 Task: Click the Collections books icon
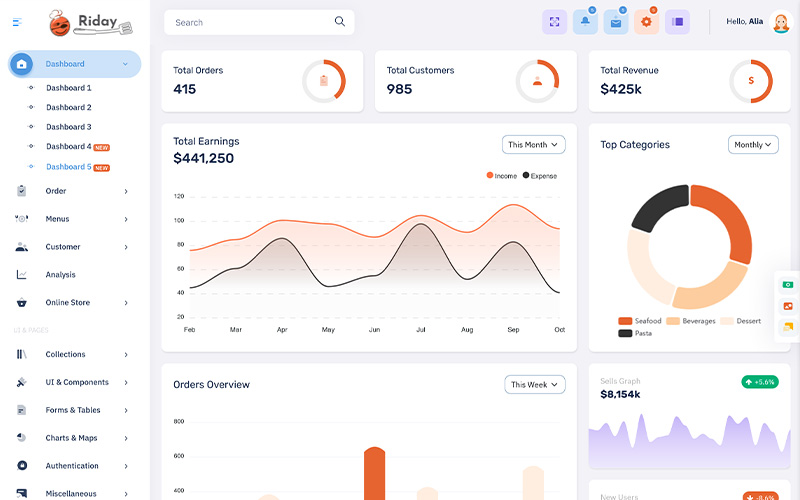point(21,354)
